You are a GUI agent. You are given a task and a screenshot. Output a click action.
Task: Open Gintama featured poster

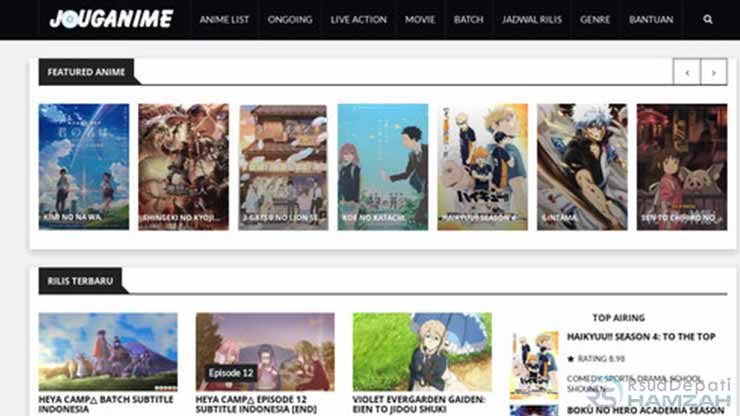pos(582,167)
